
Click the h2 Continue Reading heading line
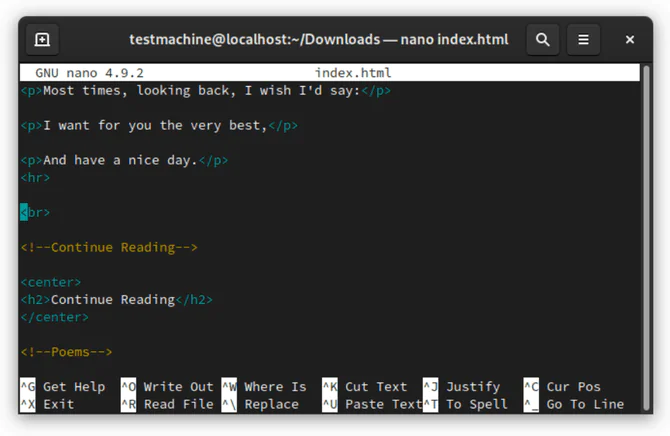(x=116, y=300)
